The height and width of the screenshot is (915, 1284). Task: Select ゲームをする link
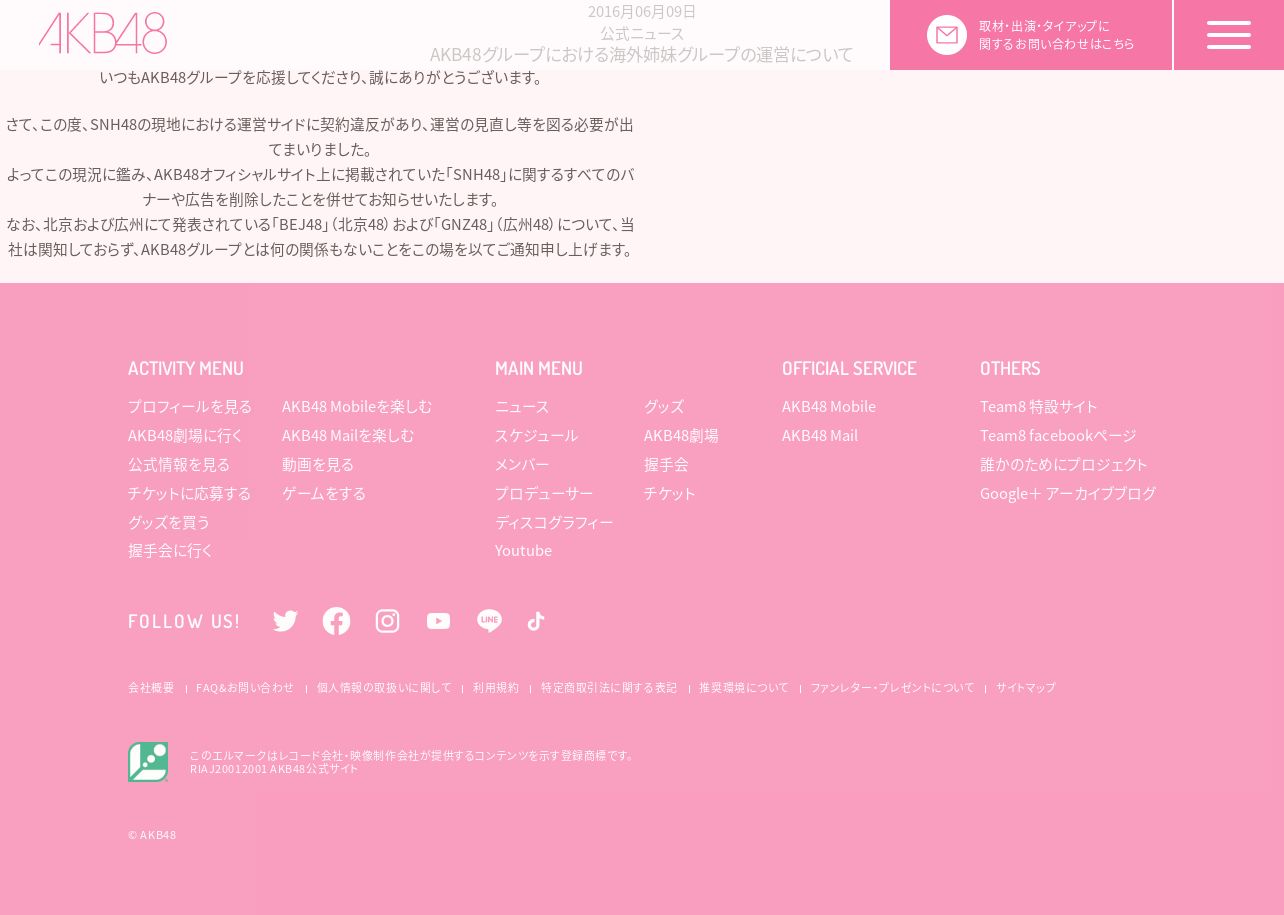click(x=324, y=493)
